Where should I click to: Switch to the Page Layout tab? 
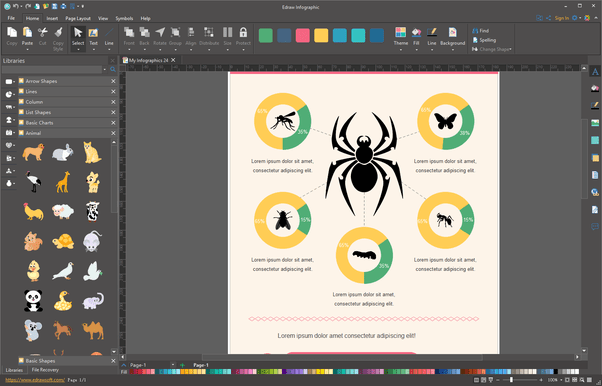click(78, 18)
